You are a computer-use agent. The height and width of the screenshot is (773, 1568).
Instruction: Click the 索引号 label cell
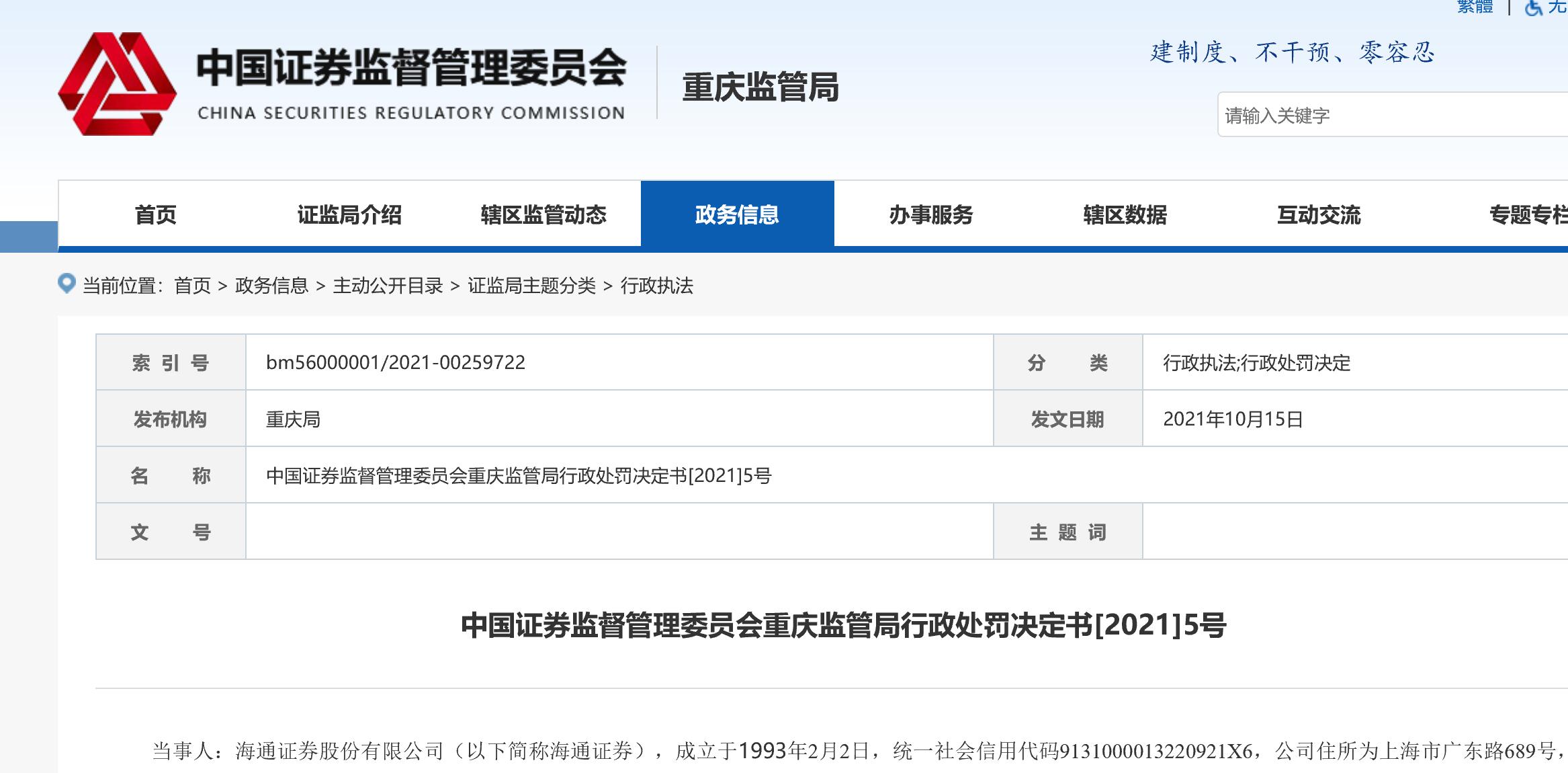tap(171, 362)
